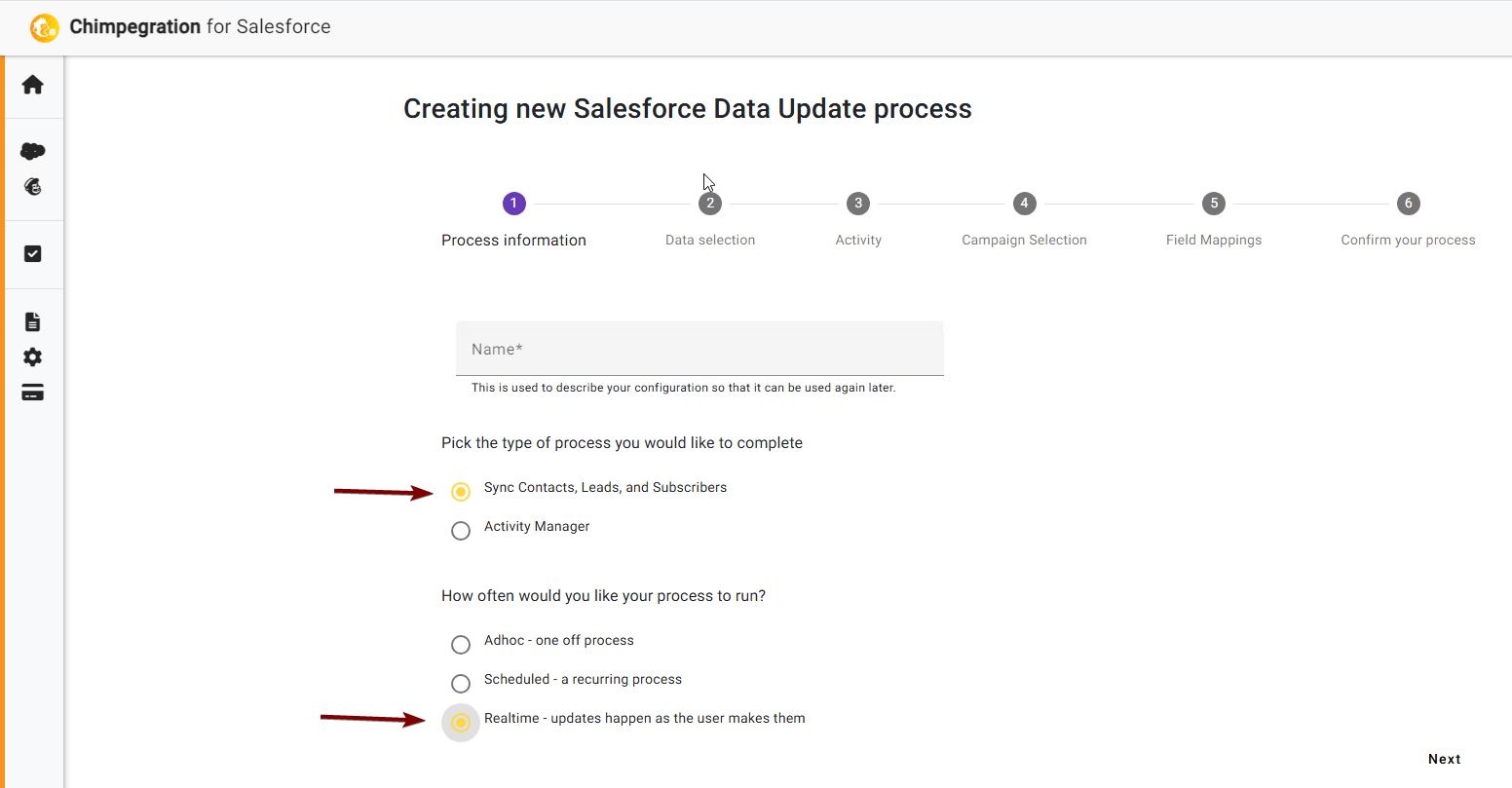Screen dimensions: 1512x788
Task: Open the Salesforce cloud sidebar icon
Action: tap(33, 151)
